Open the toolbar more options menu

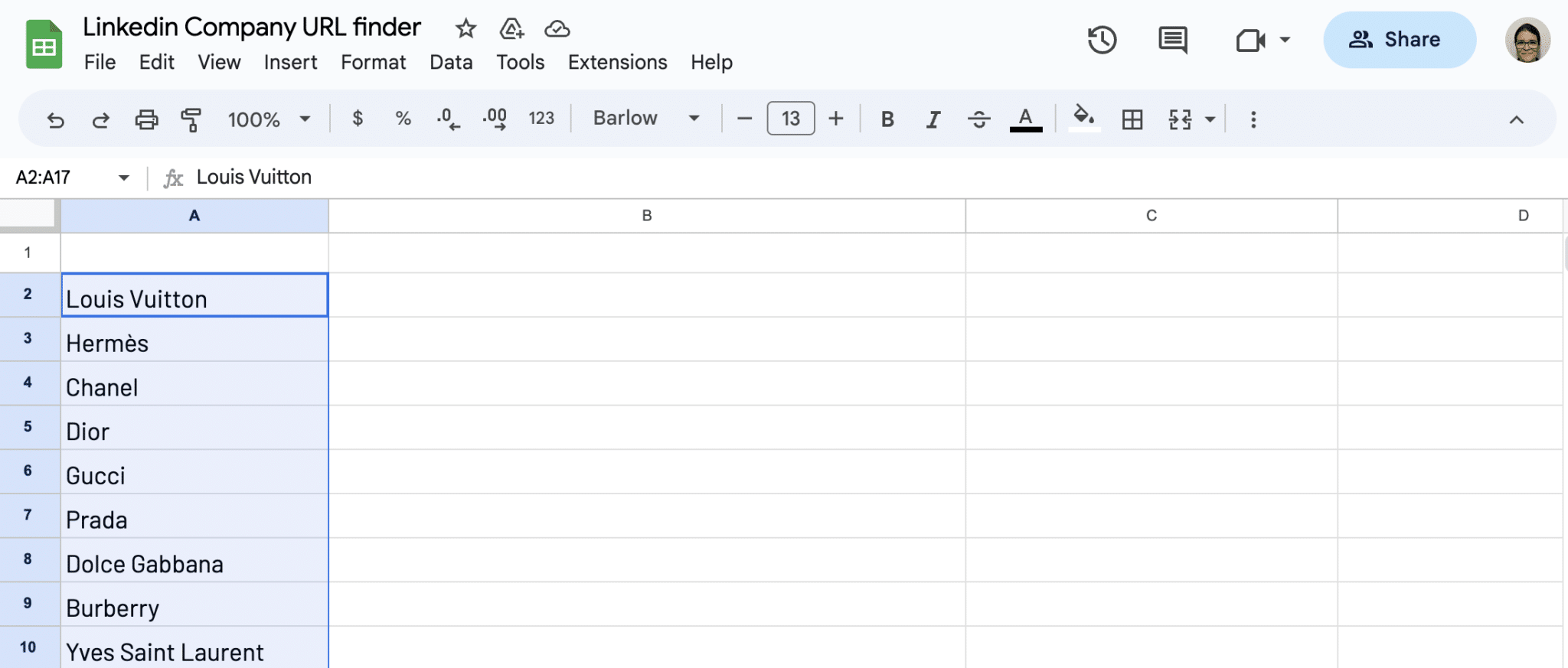tap(1253, 119)
